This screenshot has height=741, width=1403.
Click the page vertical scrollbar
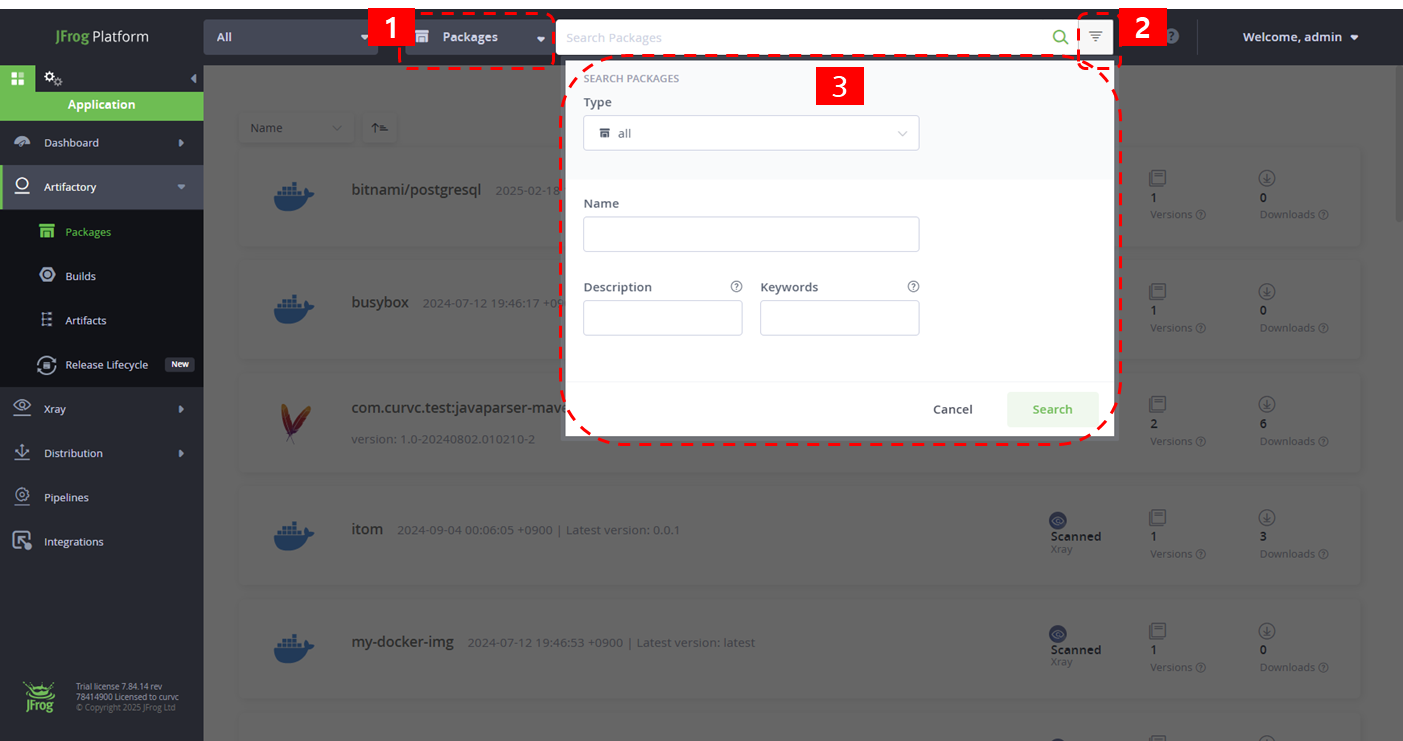click(1398, 145)
